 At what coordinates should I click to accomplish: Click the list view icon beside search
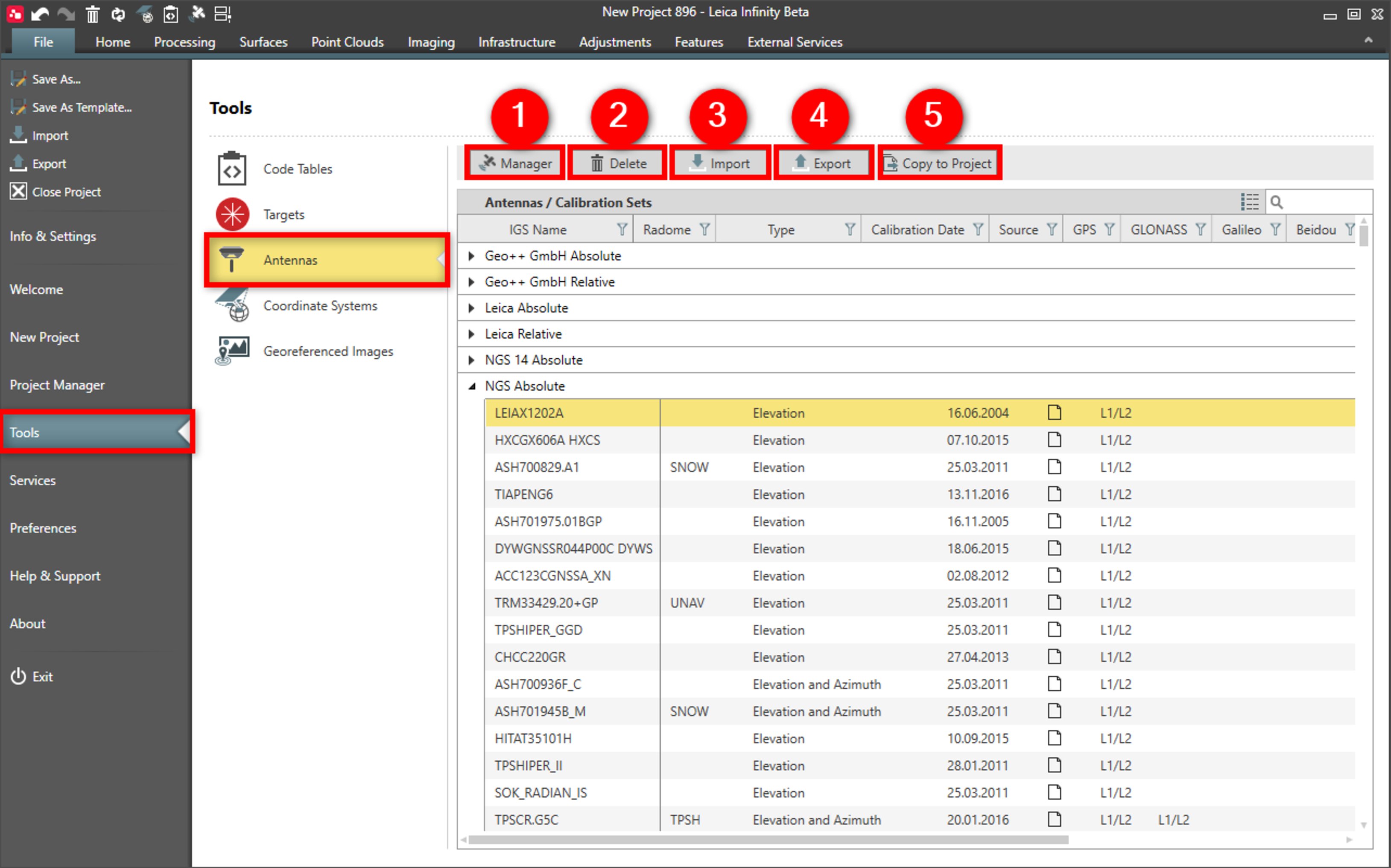pyautogui.click(x=1250, y=202)
